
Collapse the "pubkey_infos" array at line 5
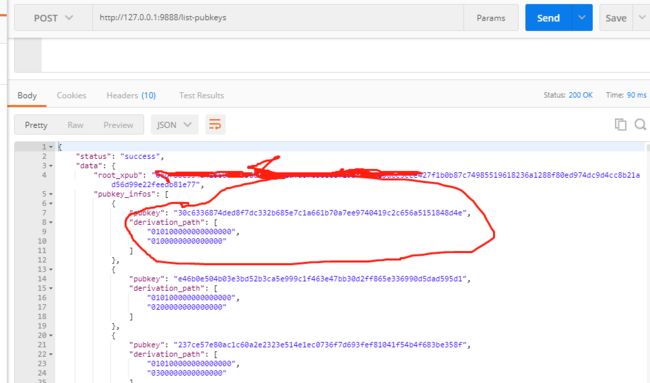point(51,194)
